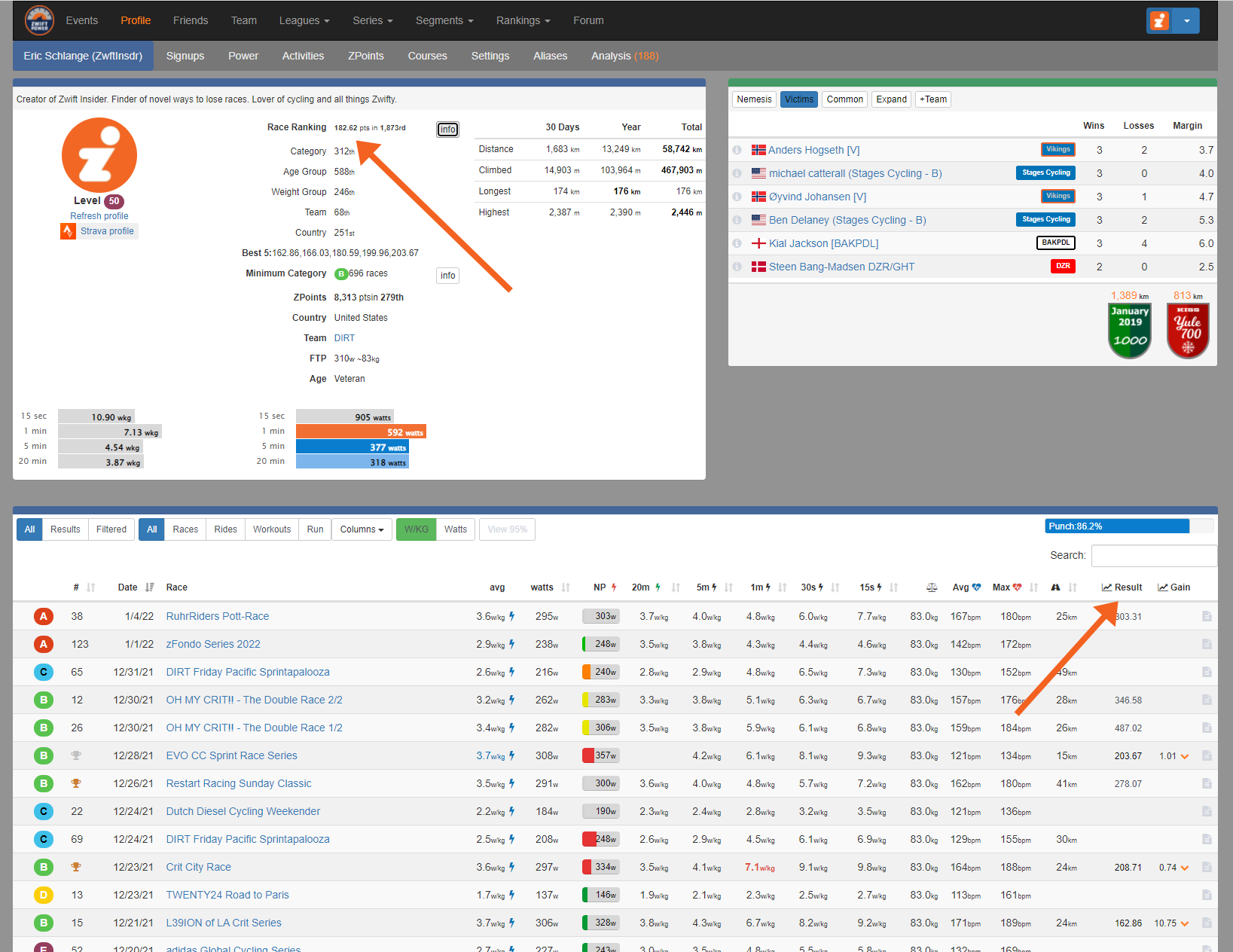Open the Leagues menu dropdown
The image size is (1233, 952).
click(x=304, y=20)
